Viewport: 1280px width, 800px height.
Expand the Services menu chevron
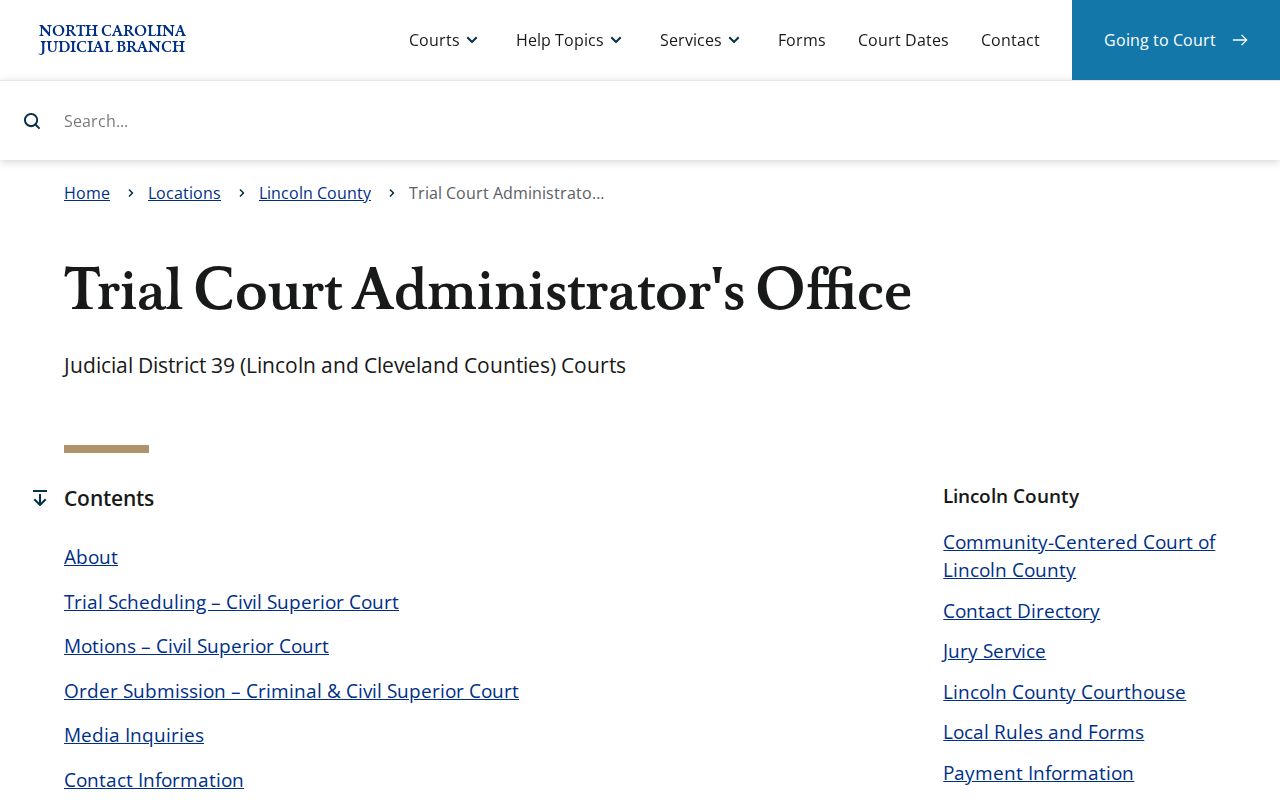click(734, 40)
